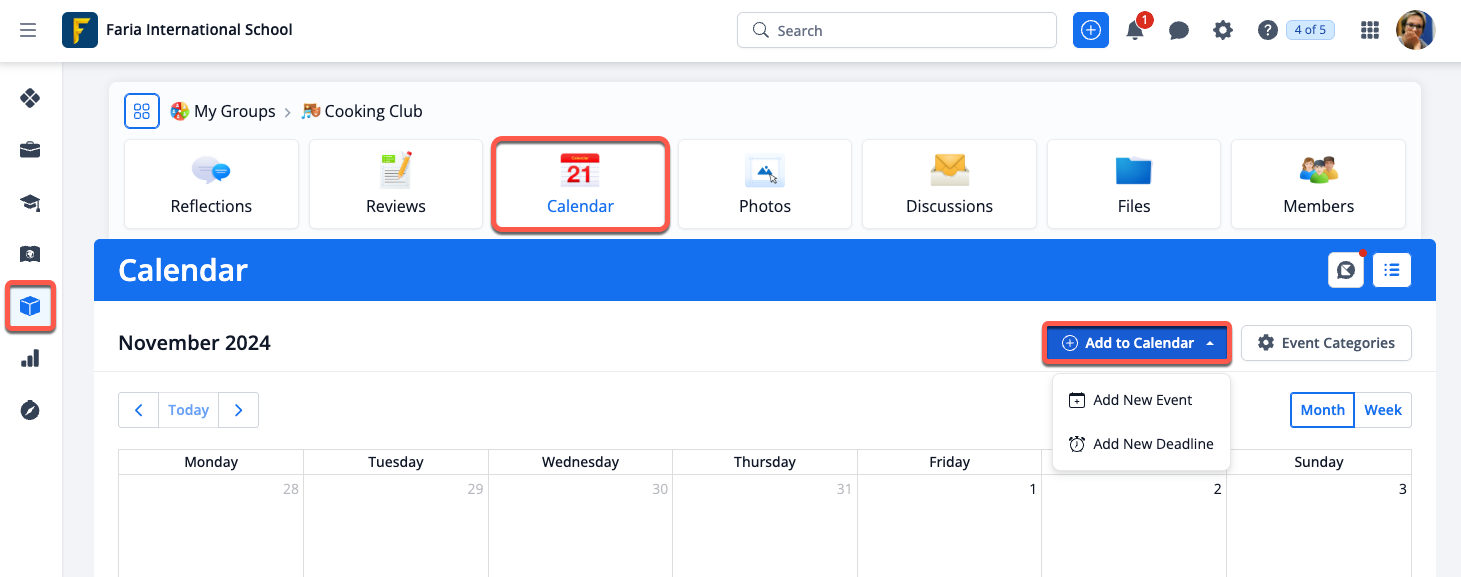Switch calendar to Month view
Viewport: 1461px width, 577px height.
pos(1322,410)
